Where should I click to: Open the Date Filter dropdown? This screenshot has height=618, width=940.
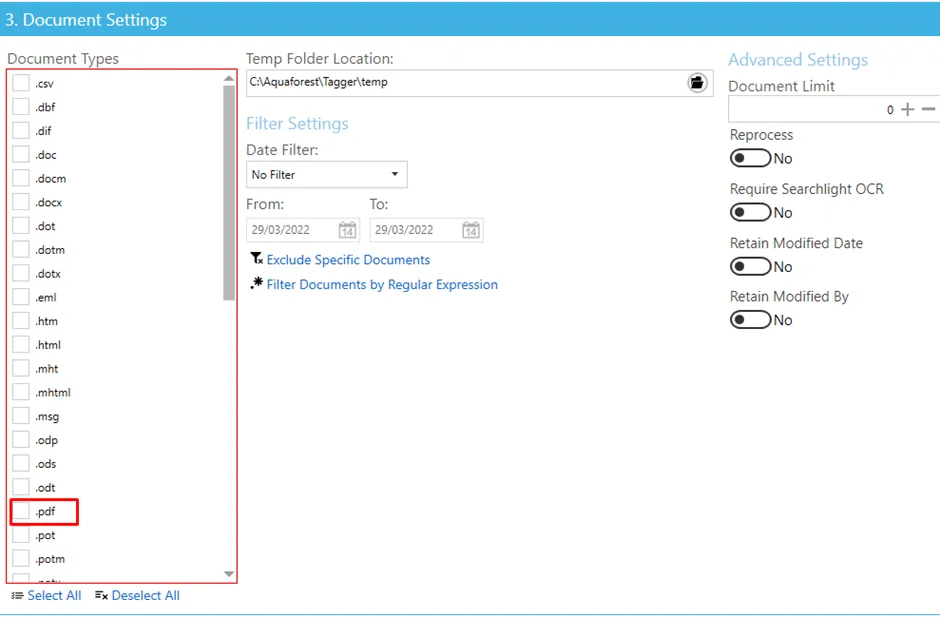point(326,174)
